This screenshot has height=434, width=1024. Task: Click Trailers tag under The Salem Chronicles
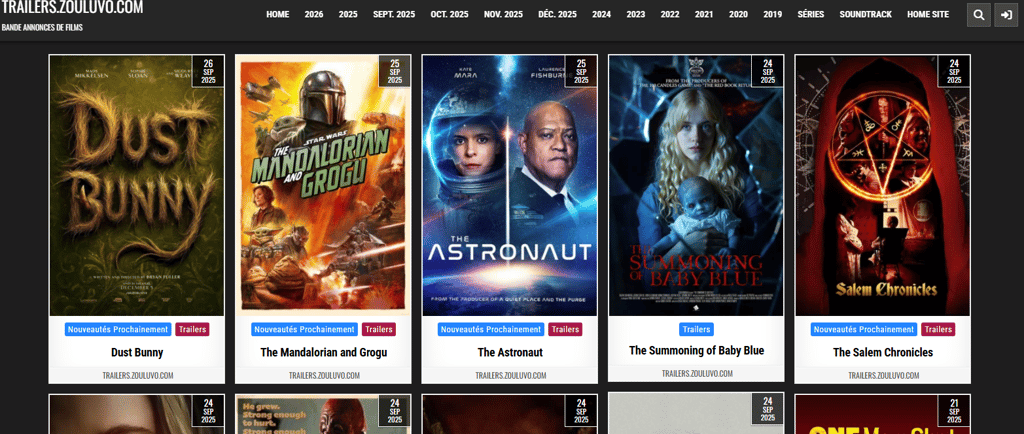click(x=938, y=330)
